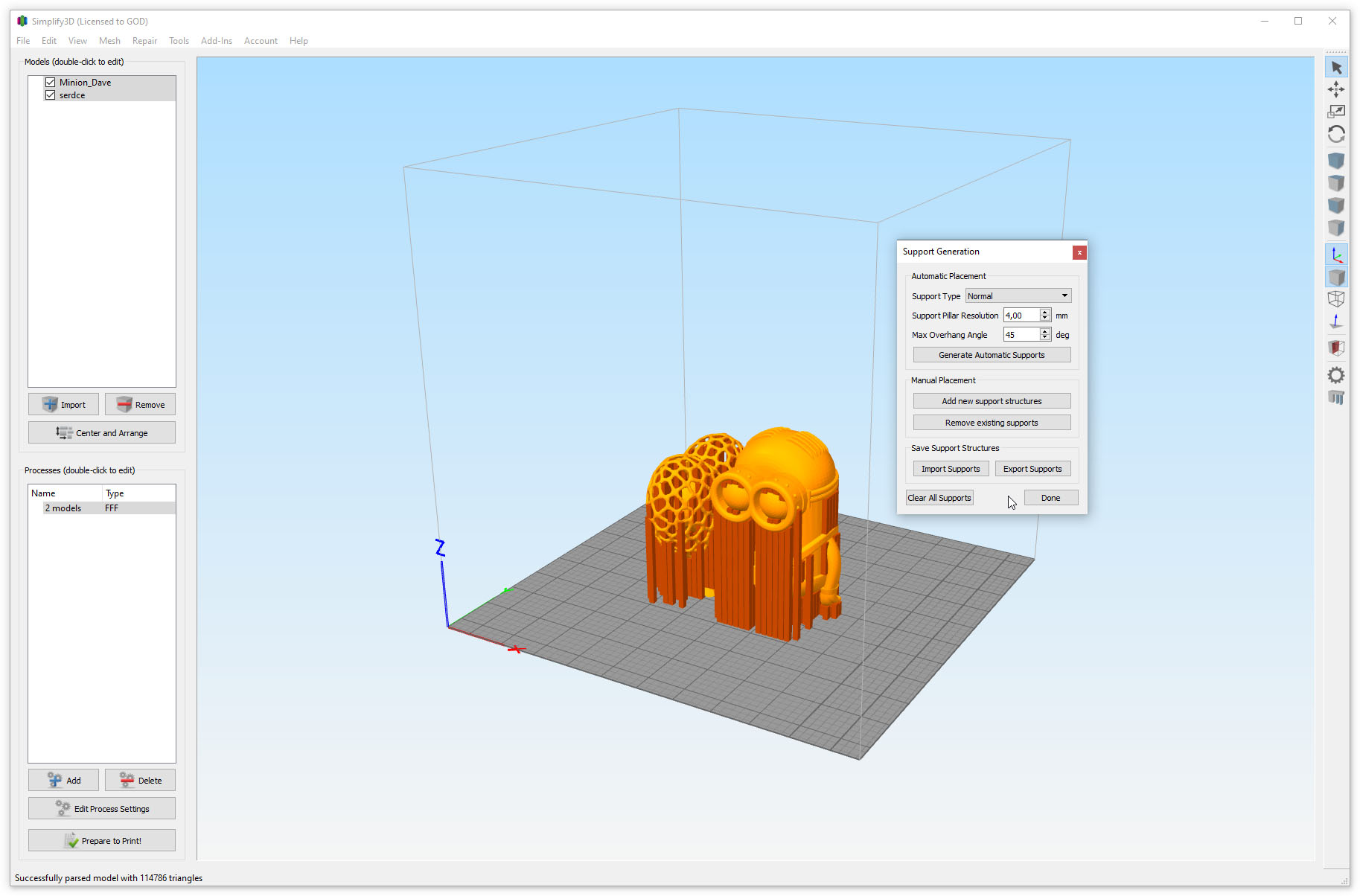Activate the rotate model tool
Image resolution: width=1360 pixels, height=896 pixels.
tap(1336, 134)
